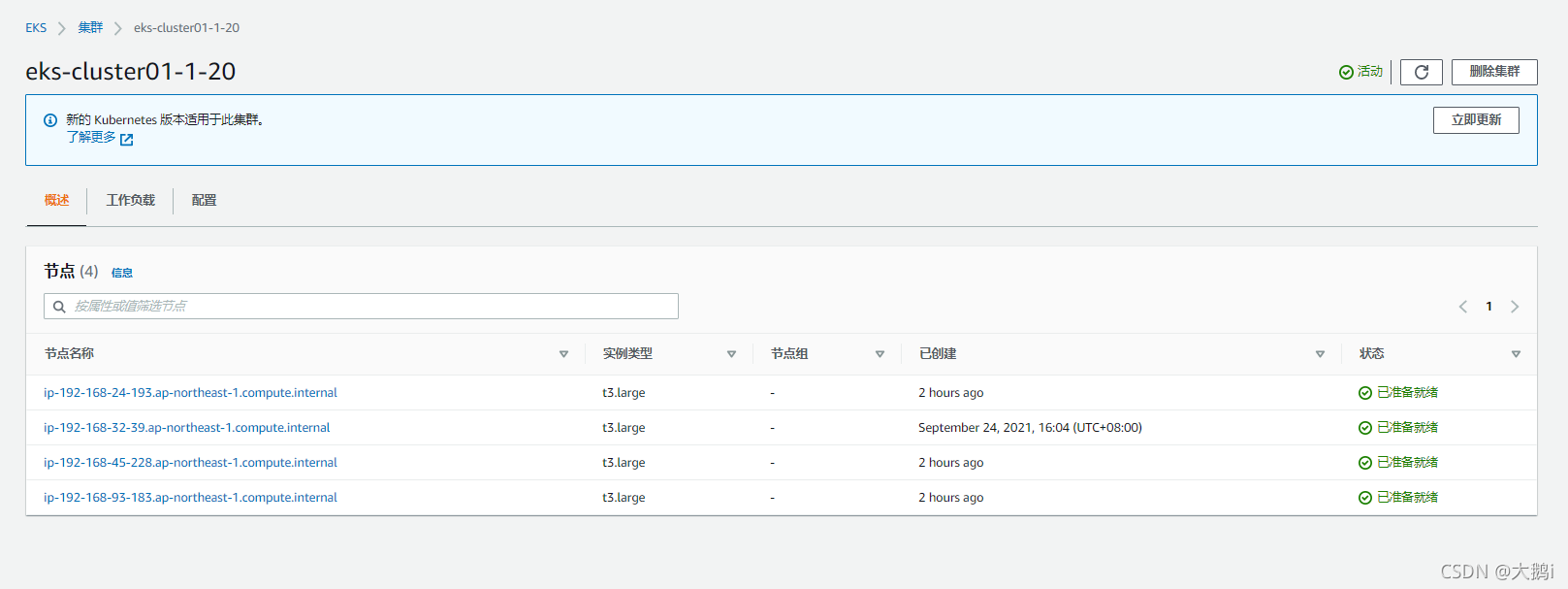
Task: Click the refresh cluster icon button
Action: [x=1421, y=72]
